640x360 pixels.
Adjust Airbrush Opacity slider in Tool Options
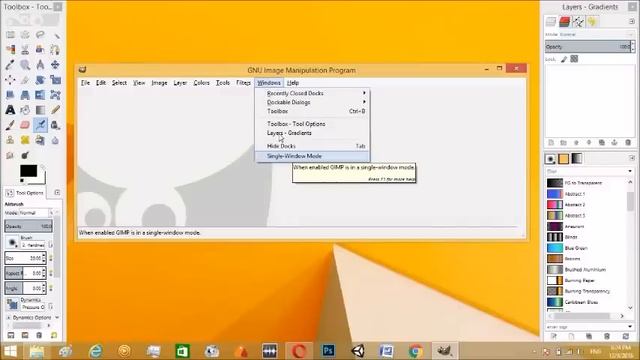28,226
